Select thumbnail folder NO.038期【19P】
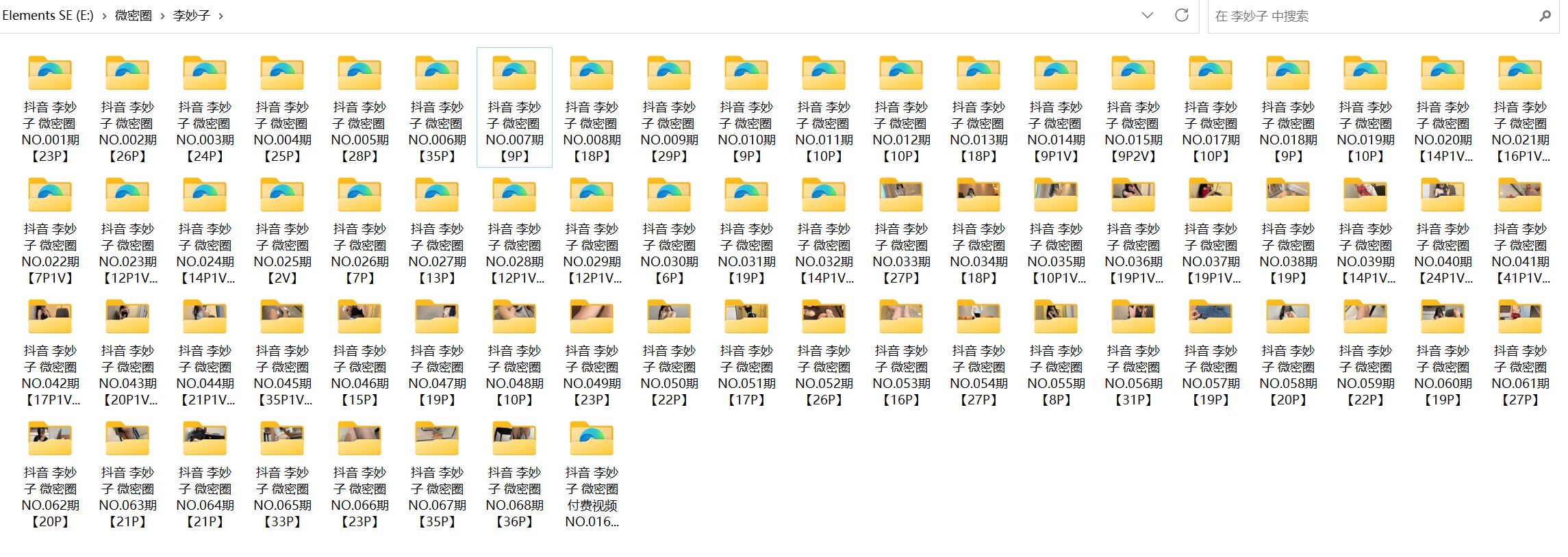The height and width of the screenshot is (557, 1568). tap(1288, 230)
